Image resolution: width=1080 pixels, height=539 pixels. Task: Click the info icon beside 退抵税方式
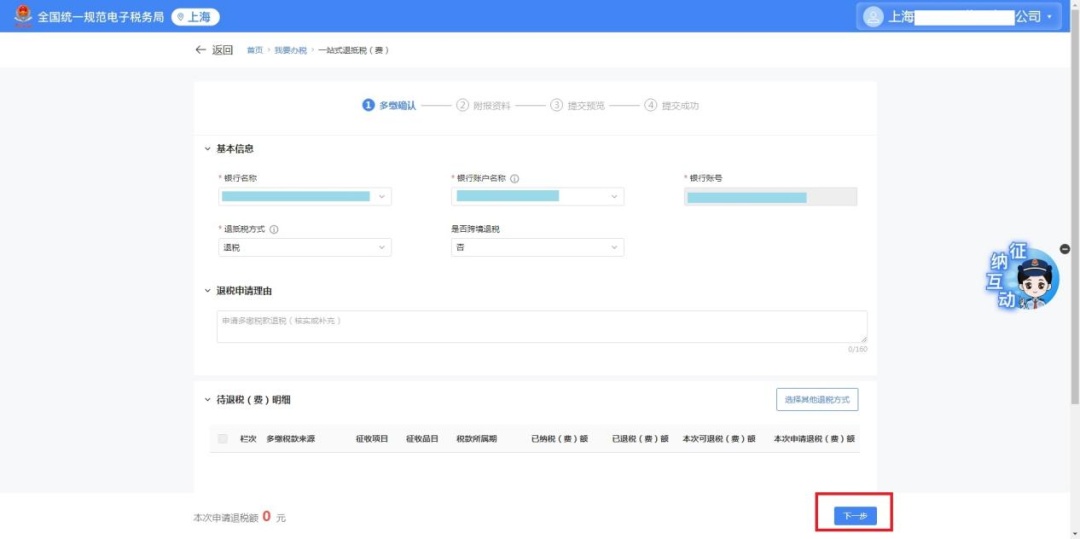pyautogui.click(x=274, y=229)
